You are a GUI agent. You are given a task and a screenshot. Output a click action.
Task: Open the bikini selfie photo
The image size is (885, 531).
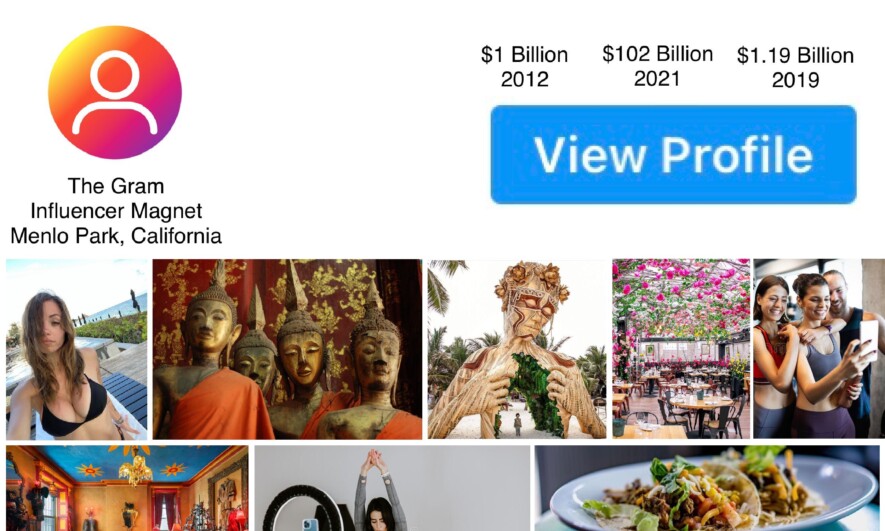click(x=77, y=349)
